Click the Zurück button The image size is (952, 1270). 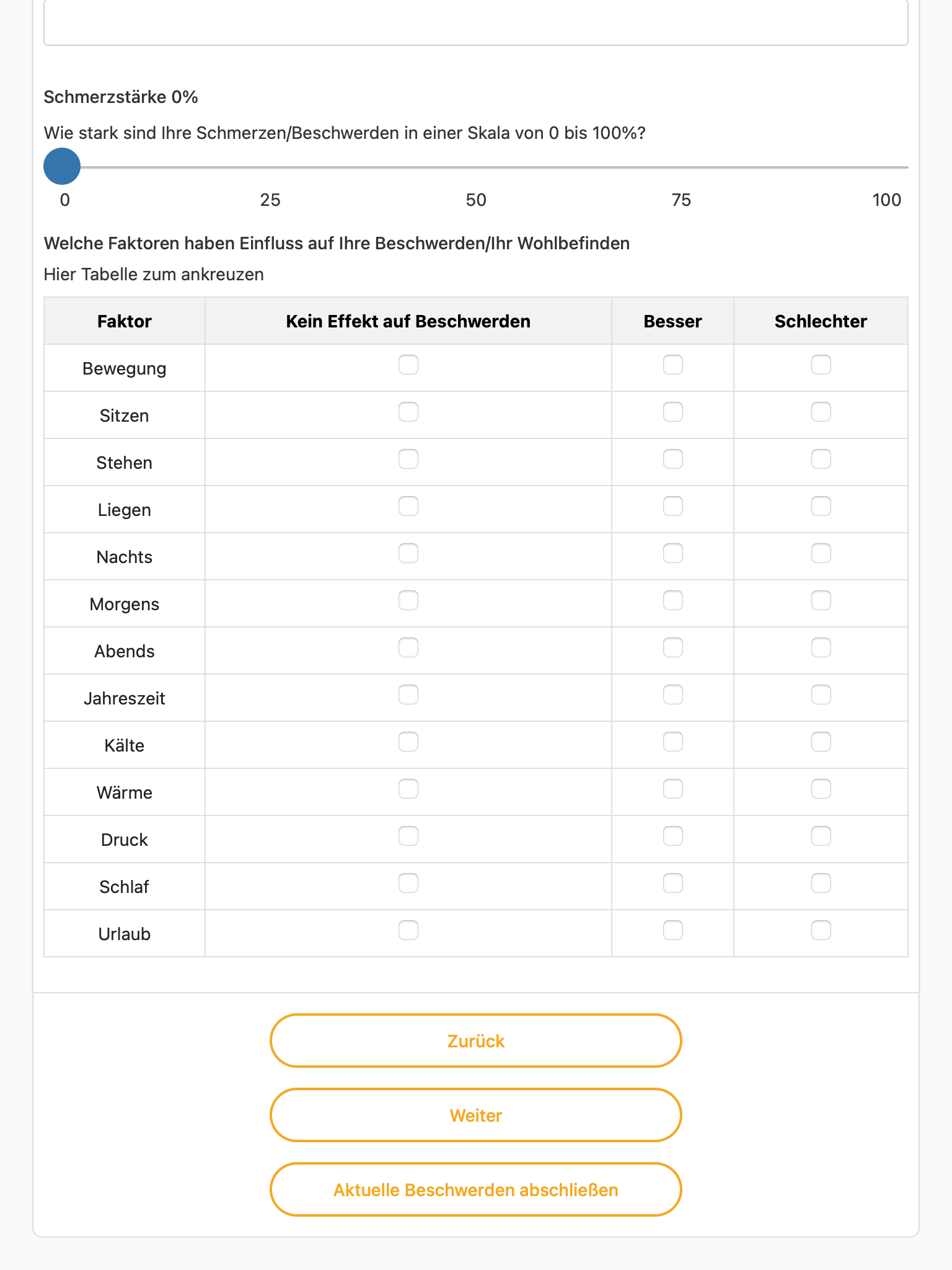coord(476,1041)
